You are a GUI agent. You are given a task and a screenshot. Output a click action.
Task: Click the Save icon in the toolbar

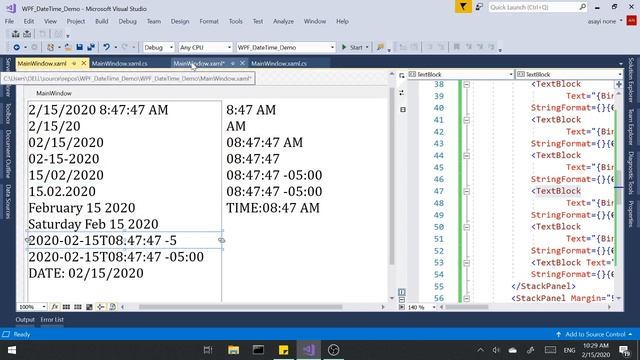(79, 47)
